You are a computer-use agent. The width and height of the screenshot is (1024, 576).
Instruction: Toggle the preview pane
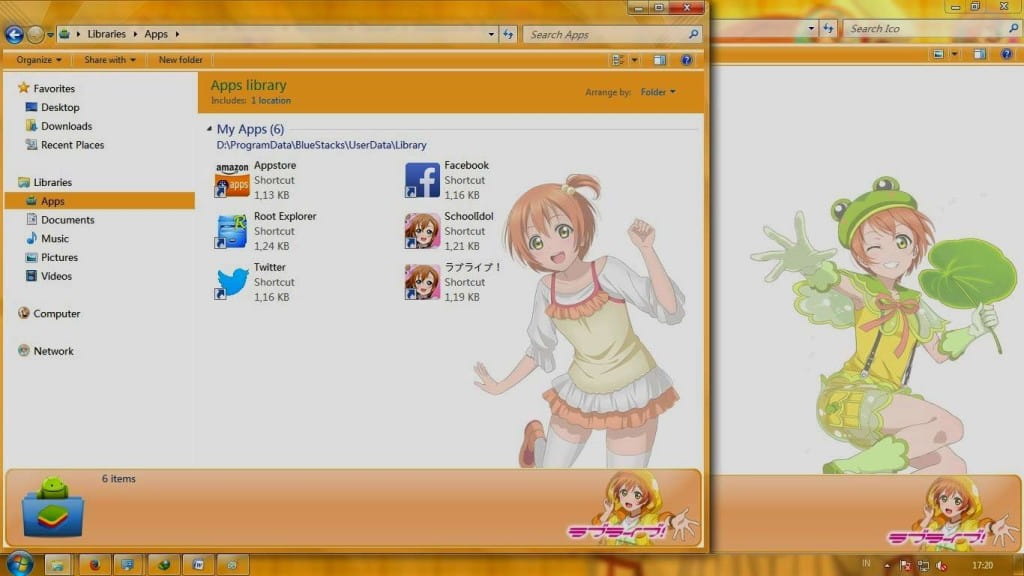(659, 60)
